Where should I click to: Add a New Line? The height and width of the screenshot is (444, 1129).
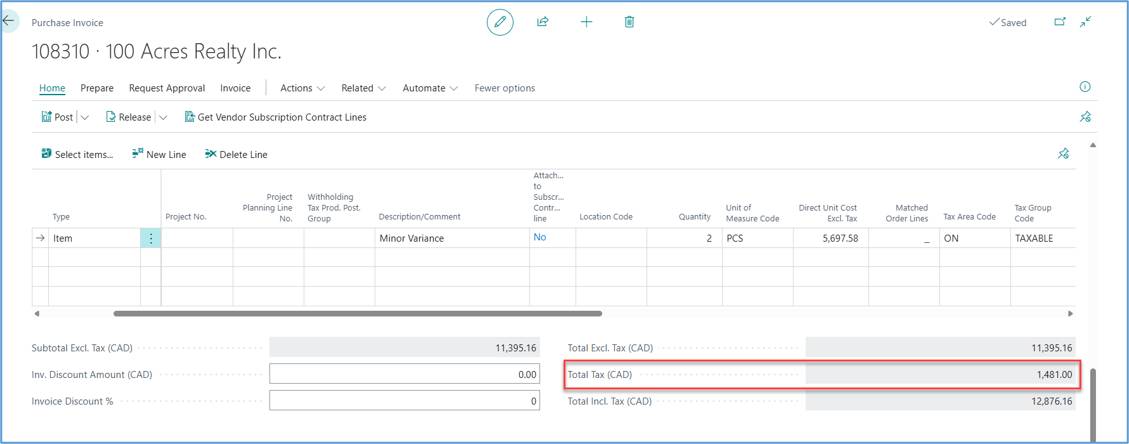pos(159,154)
